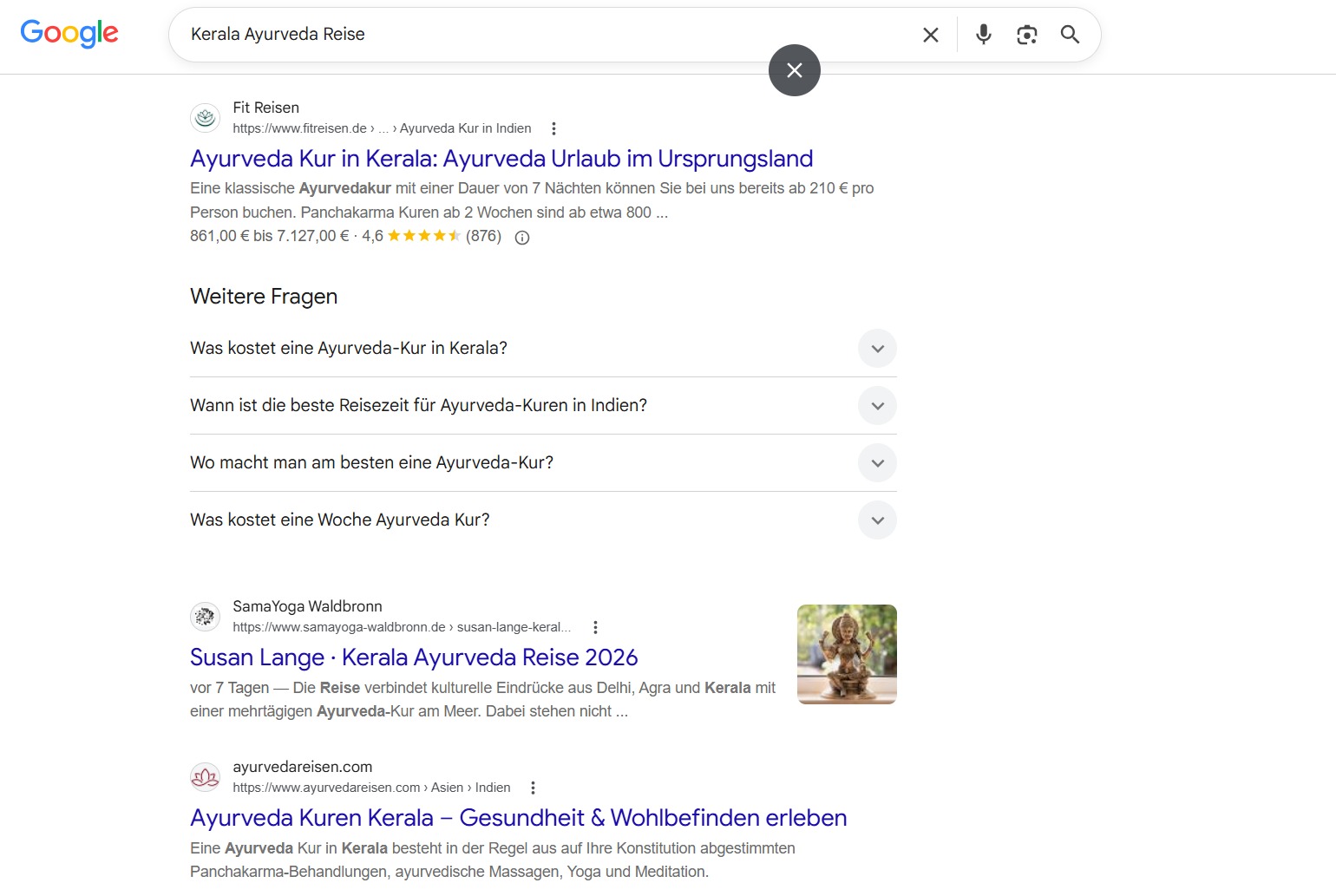Open 'Susan Lange · Kerala Ayurveda Reise 2026'
The height and width of the screenshot is (896, 1336).
(414, 657)
